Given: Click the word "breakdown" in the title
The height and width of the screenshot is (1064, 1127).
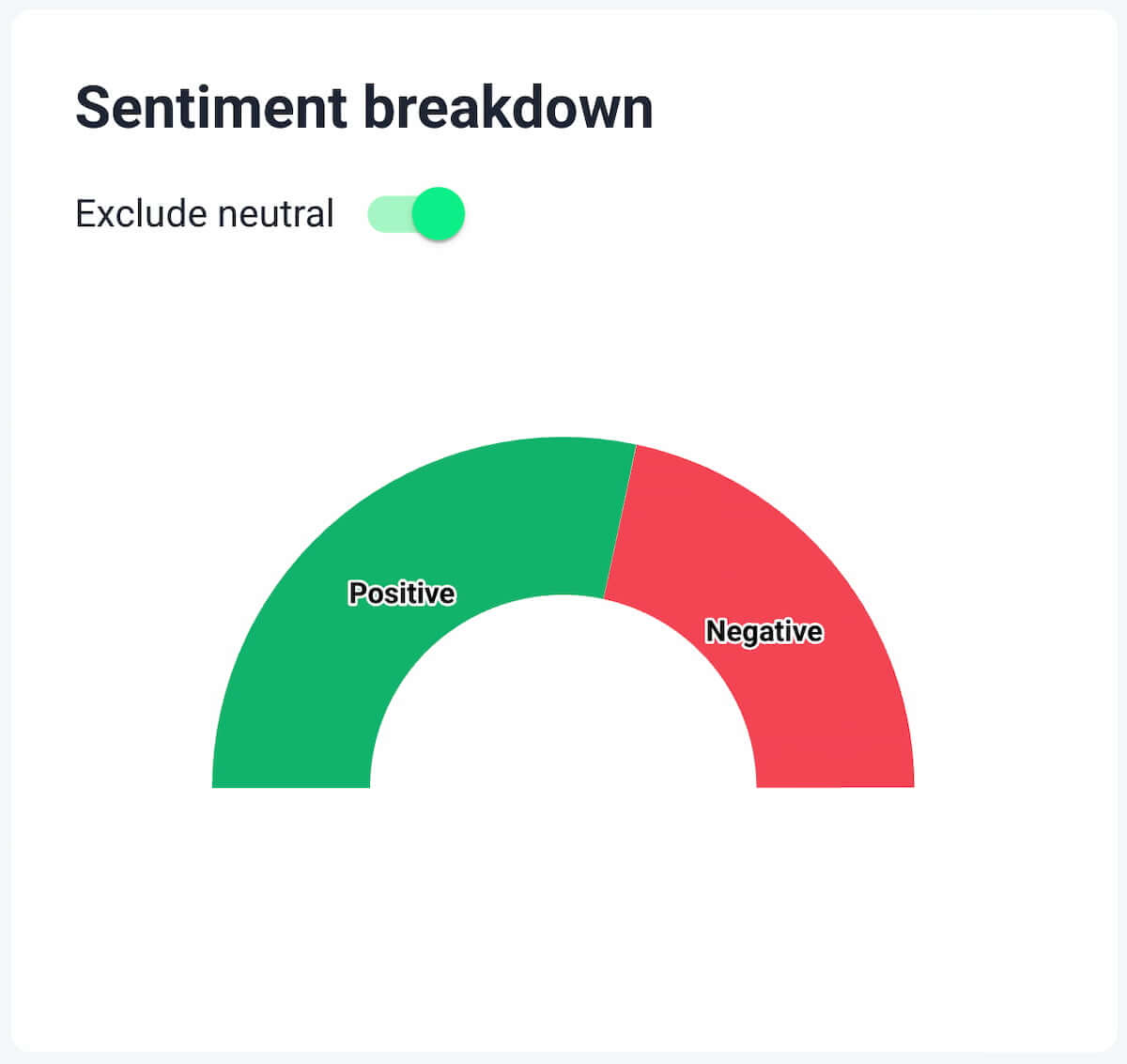Looking at the screenshot, I should (507, 107).
